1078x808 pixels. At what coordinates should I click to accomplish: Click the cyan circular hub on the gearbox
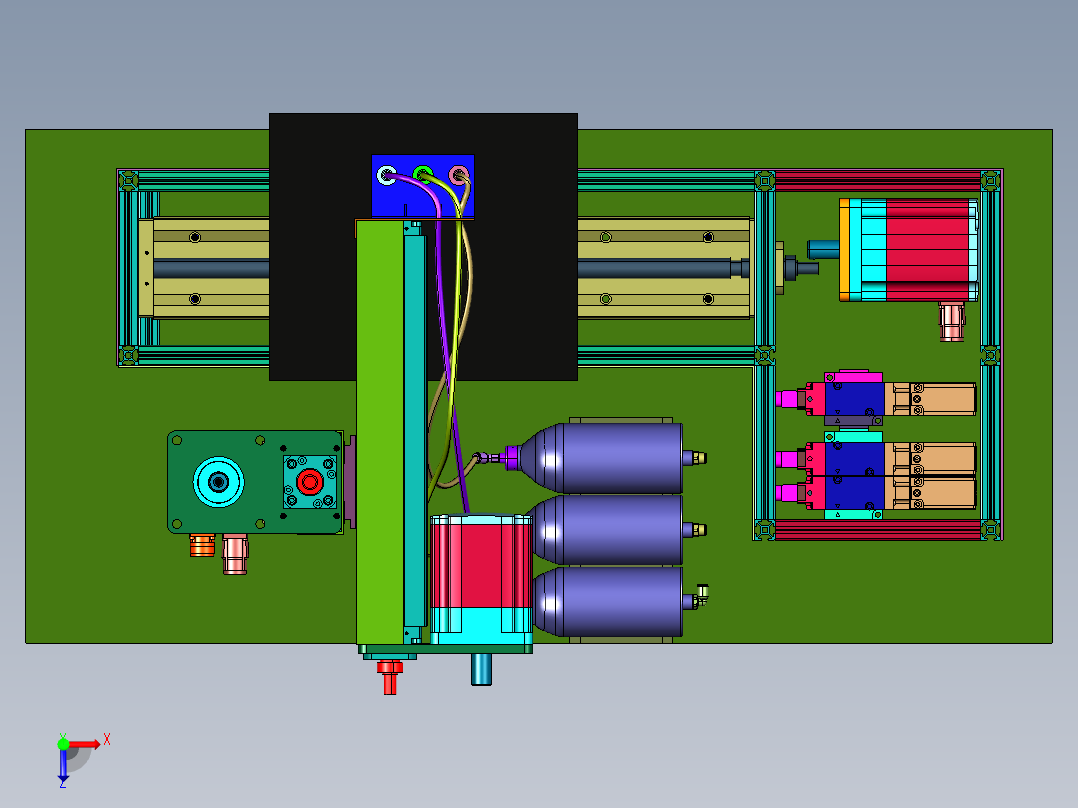[x=219, y=481]
